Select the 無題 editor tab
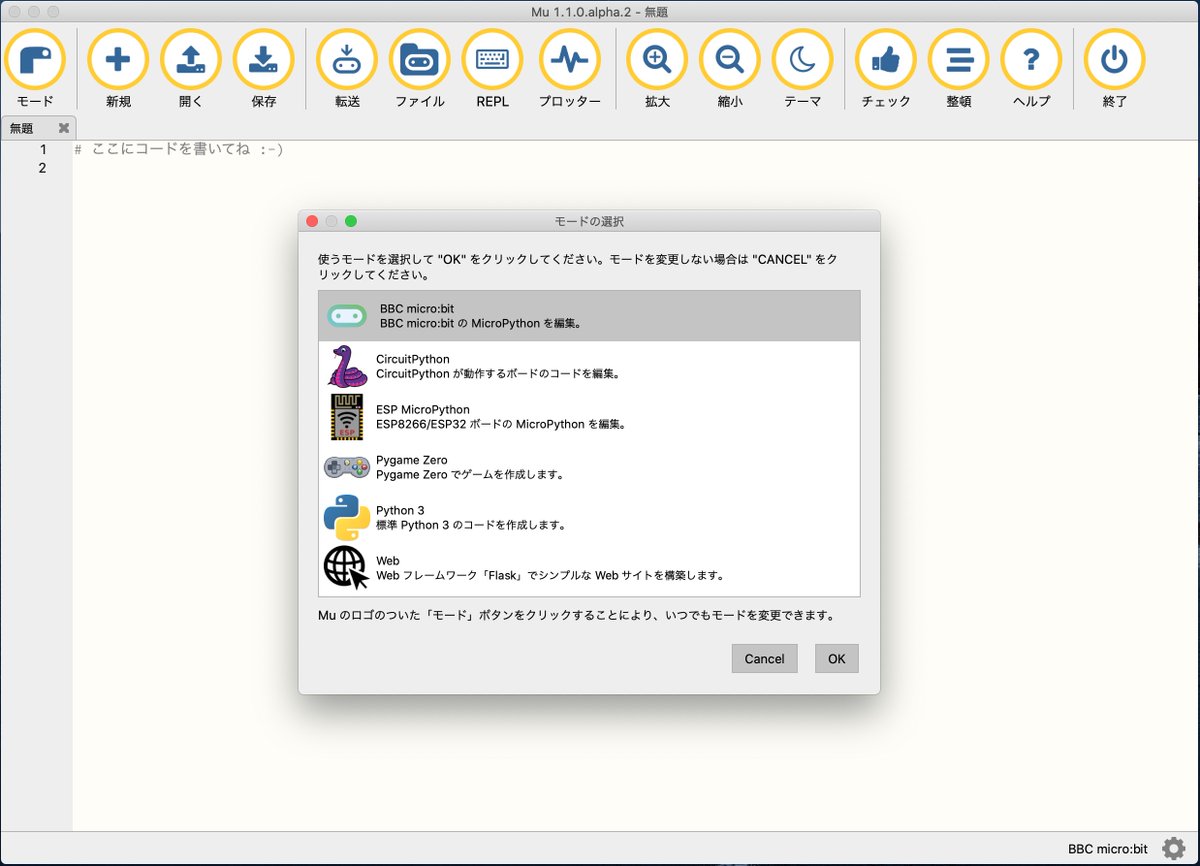1200x866 pixels. pos(38,128)
